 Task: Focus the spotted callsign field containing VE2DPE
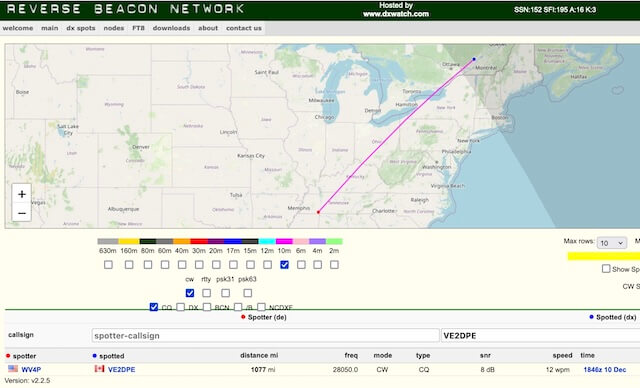pos(540,335)
